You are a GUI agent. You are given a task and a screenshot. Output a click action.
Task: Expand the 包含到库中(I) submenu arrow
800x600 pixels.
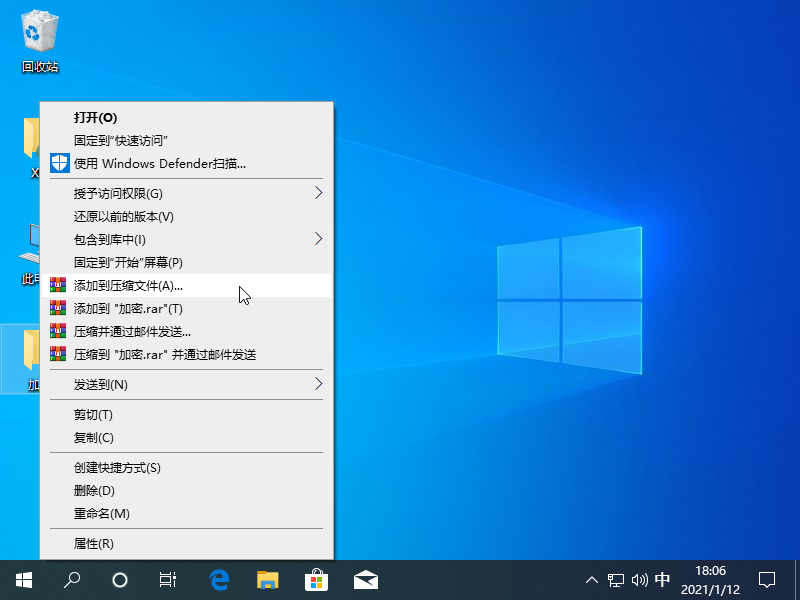point(319,239)
